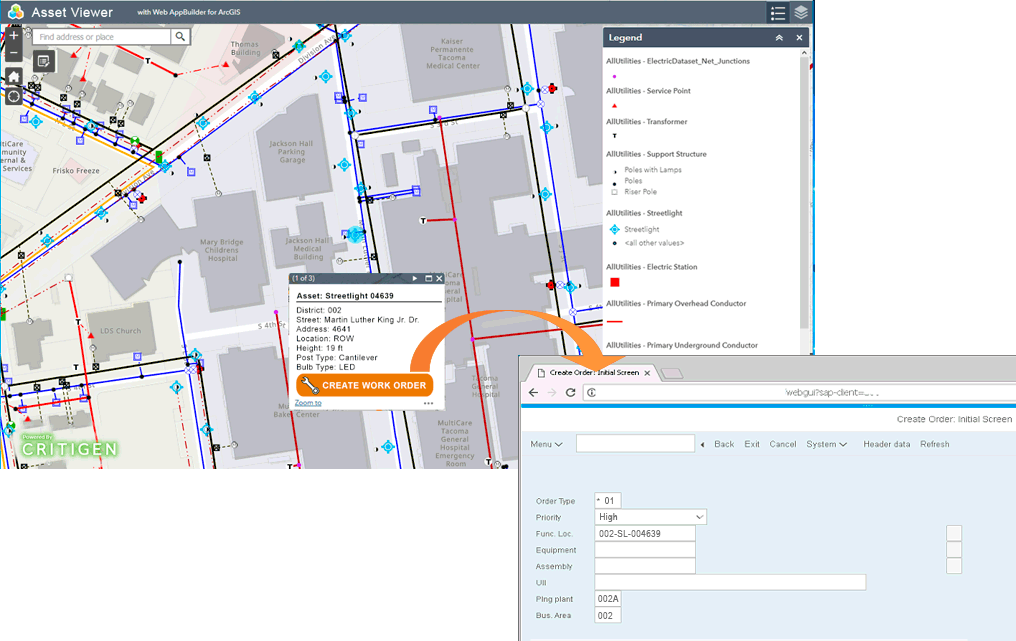Viewport: 1016px width, 641px height.
Task: Open the Layer List stack icon in header
Action: (801, 12)
